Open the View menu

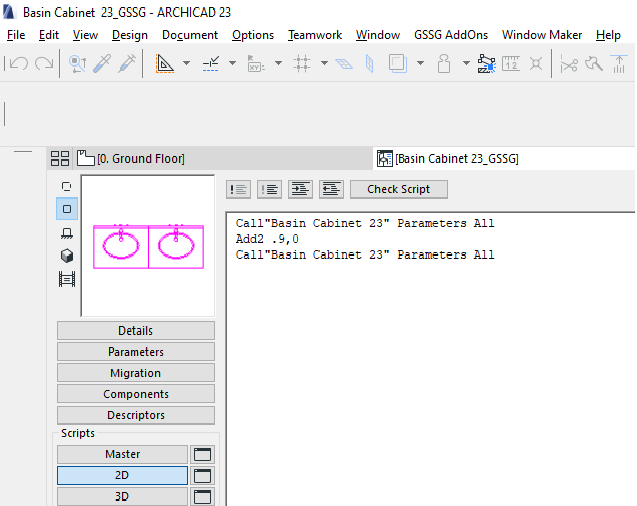85,35
